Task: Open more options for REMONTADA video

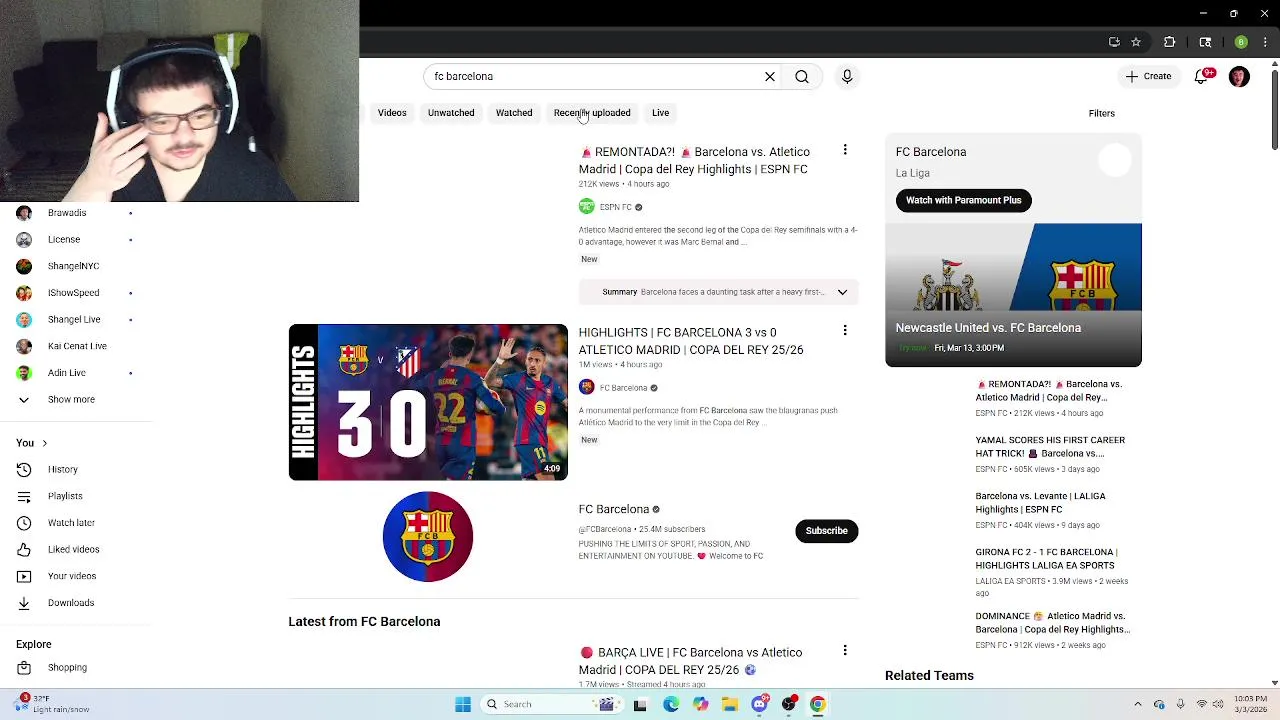Action: click(x=845, y=150)
